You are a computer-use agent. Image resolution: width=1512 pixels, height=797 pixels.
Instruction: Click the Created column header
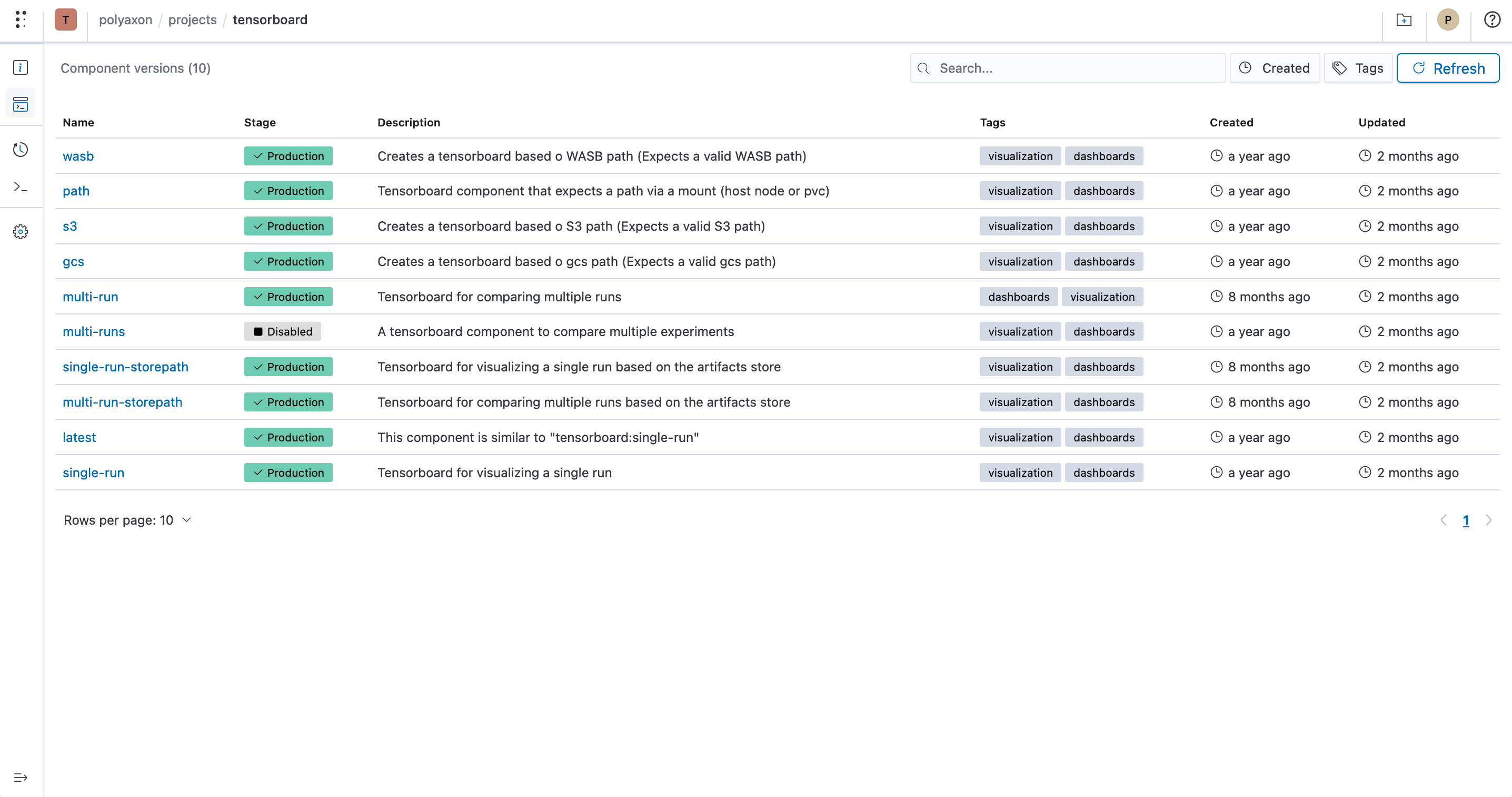pyautogui.click(x=1231, y=122)
